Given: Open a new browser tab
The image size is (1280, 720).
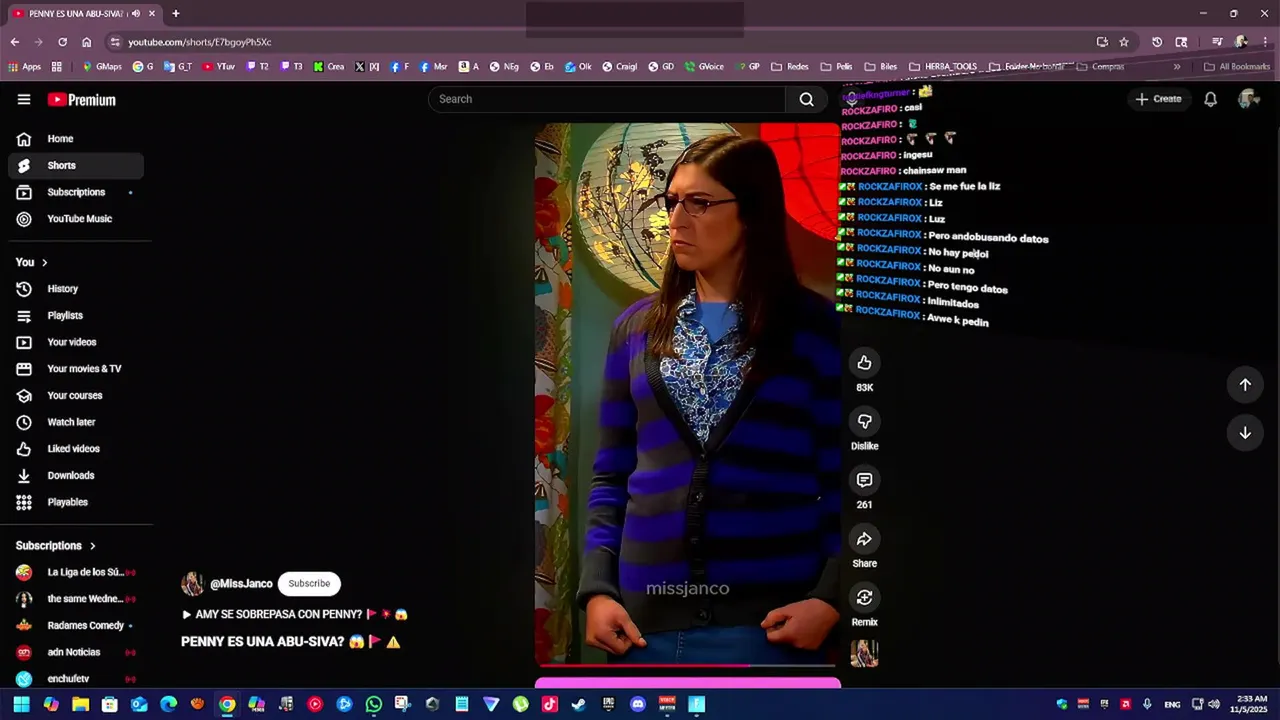Looking at the screenshot, I should [x=175, y=14].
